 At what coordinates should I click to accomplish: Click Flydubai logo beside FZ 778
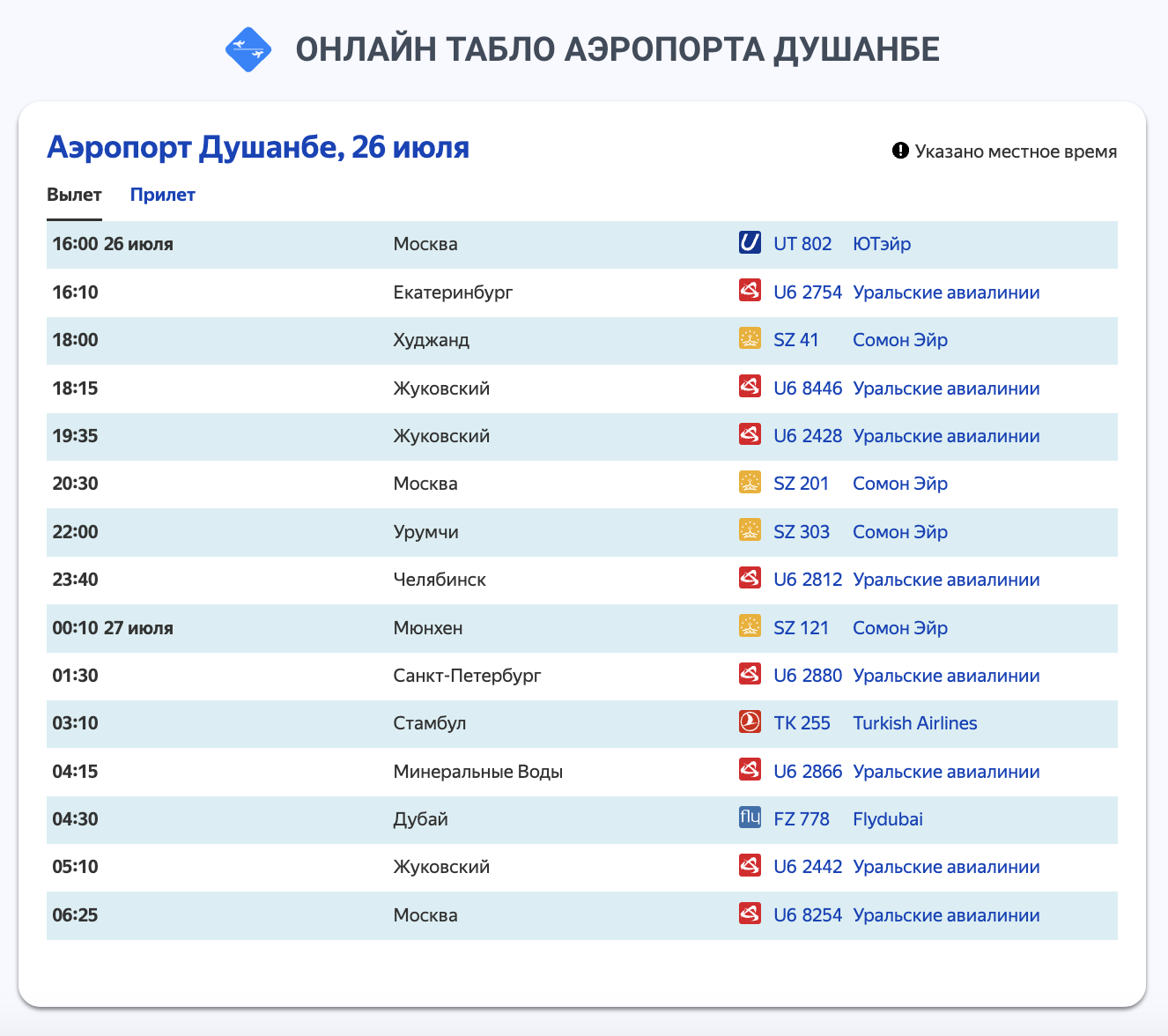pos(750,818)
